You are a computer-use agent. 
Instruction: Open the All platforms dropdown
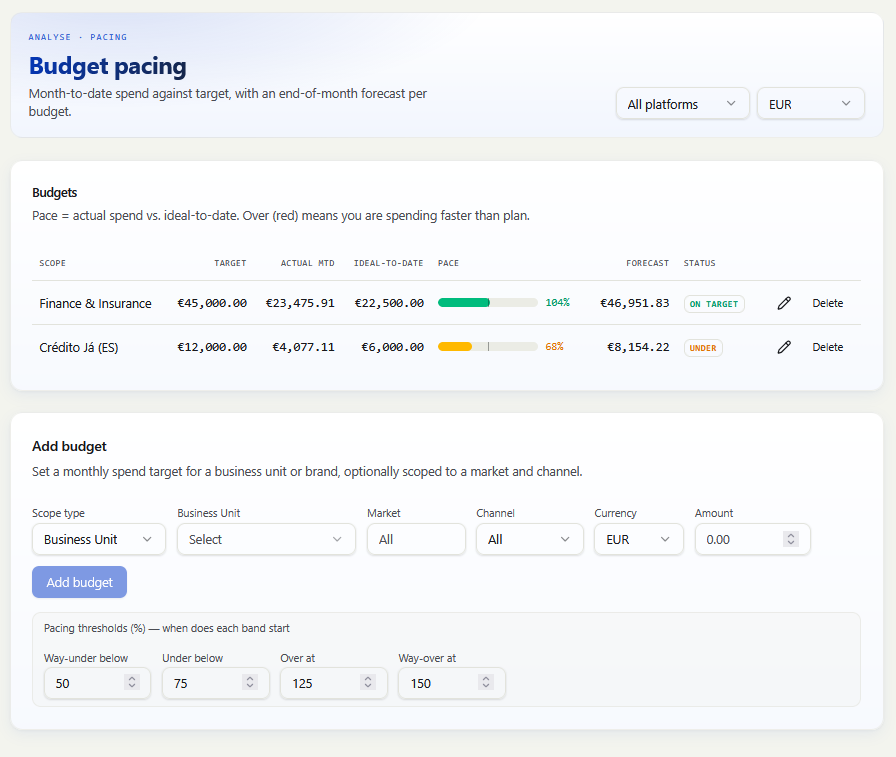click(x=682, y=104)
